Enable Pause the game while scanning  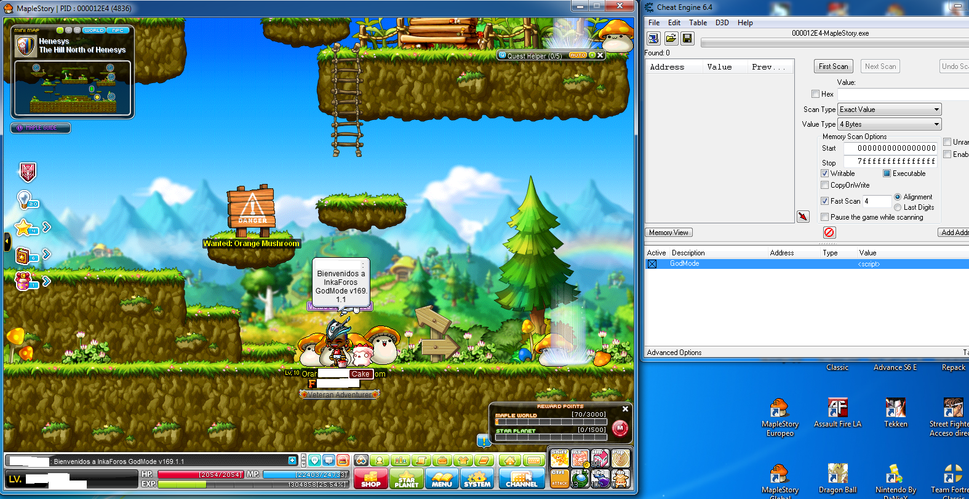[x=824, y=217]
